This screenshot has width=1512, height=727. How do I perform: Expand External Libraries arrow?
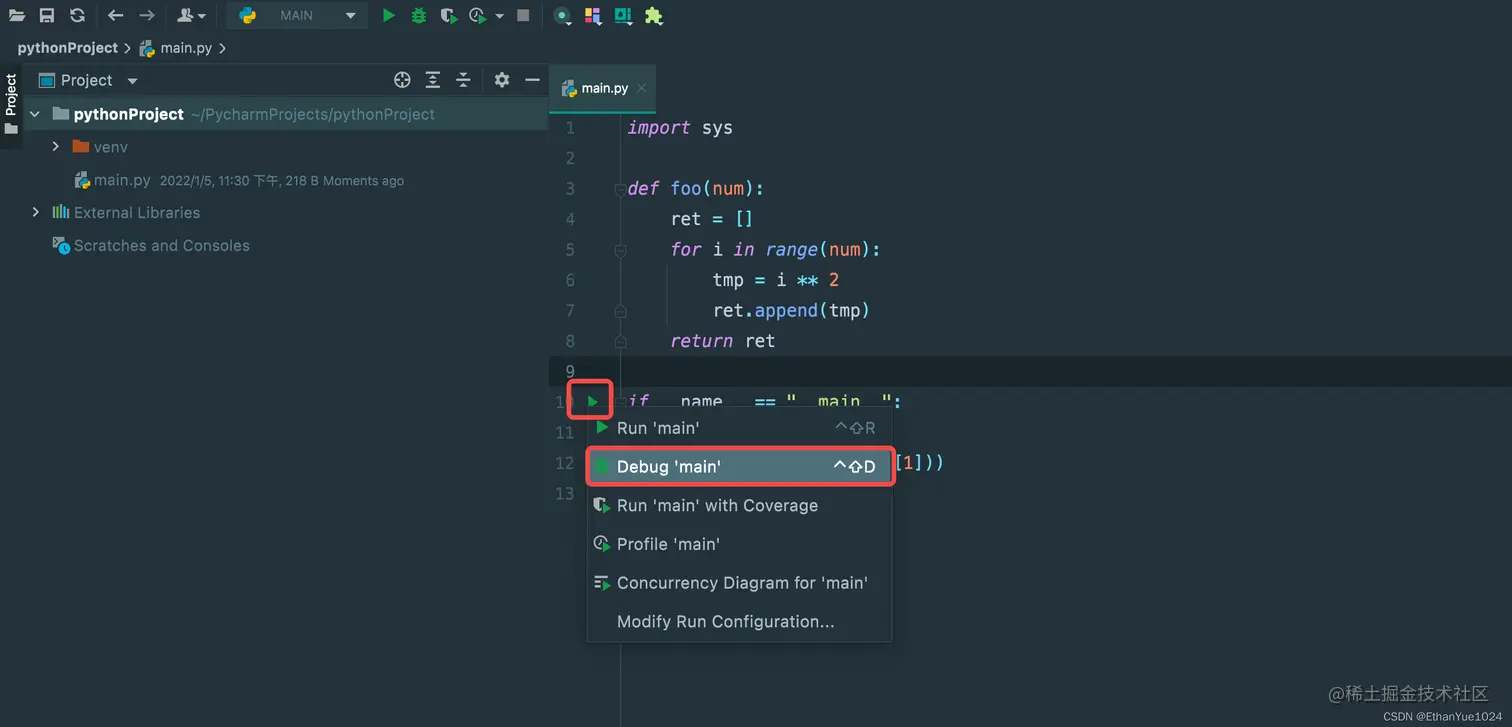coord(35,212)
